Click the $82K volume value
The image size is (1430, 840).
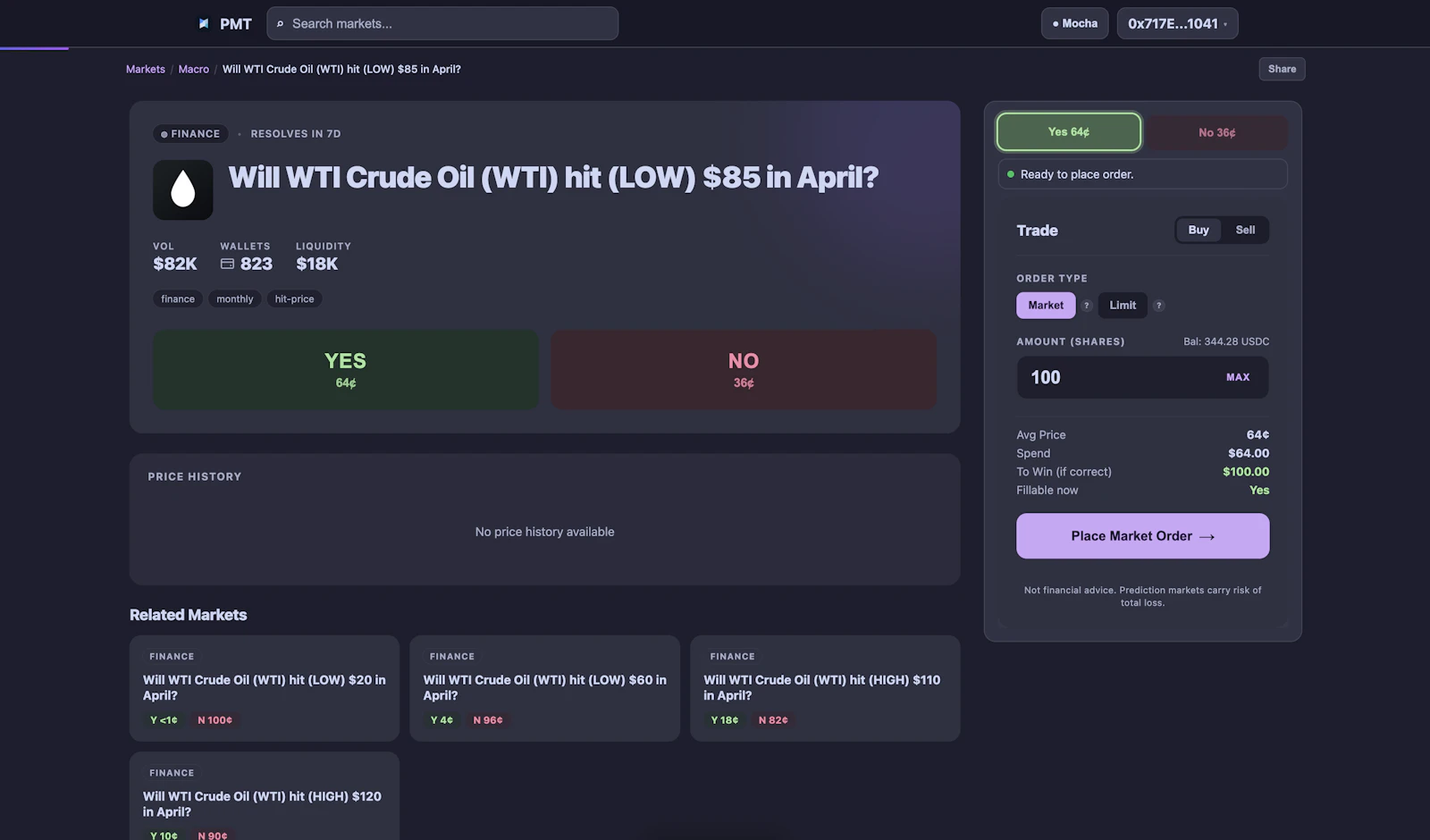click(175, 264)
